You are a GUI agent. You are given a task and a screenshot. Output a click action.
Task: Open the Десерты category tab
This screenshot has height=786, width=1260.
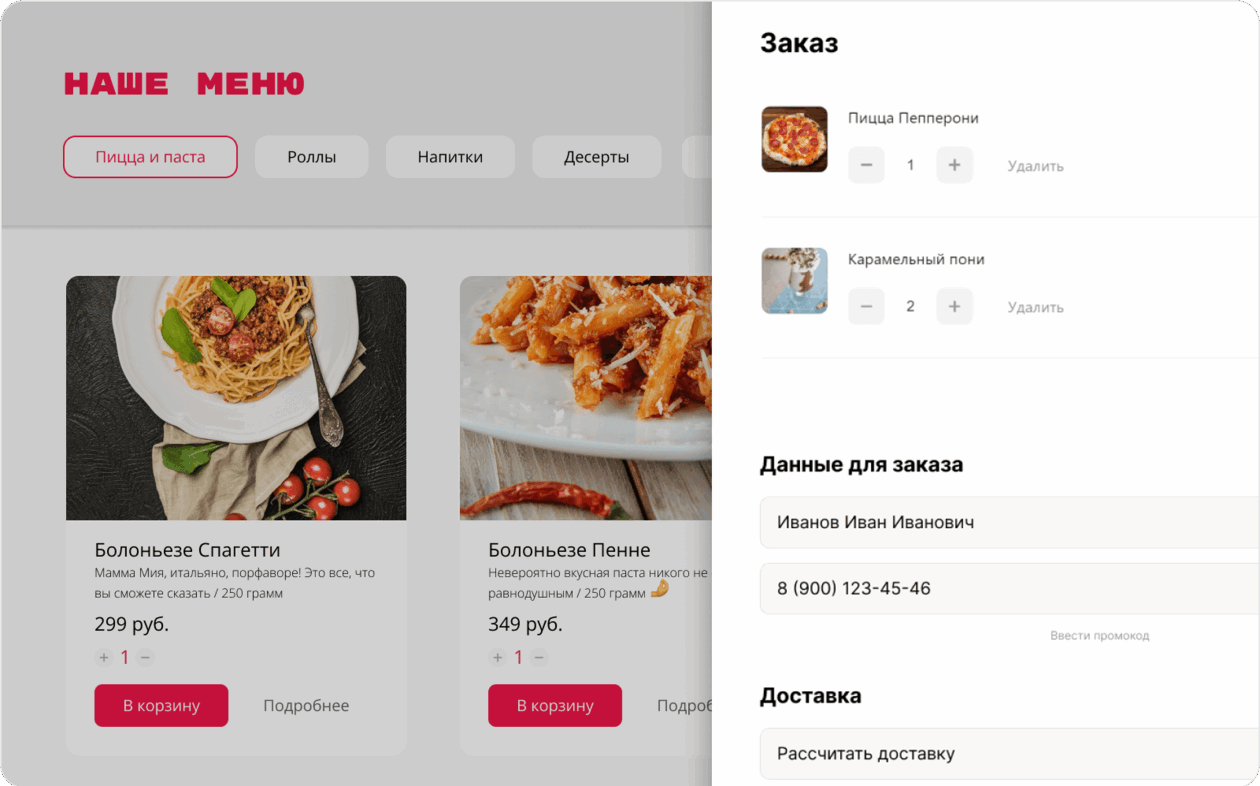pos(597,157)
